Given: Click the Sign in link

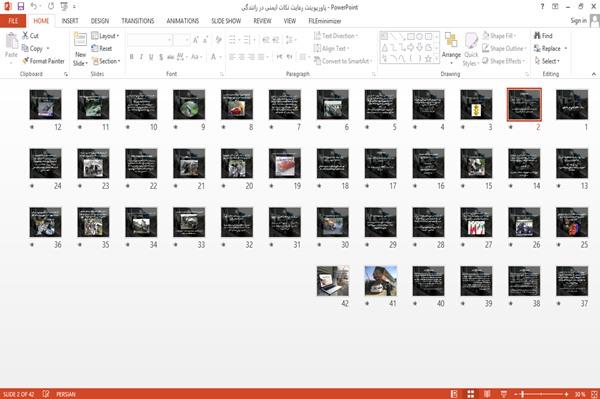Looking at the screenshot, I should coord(578,21).
